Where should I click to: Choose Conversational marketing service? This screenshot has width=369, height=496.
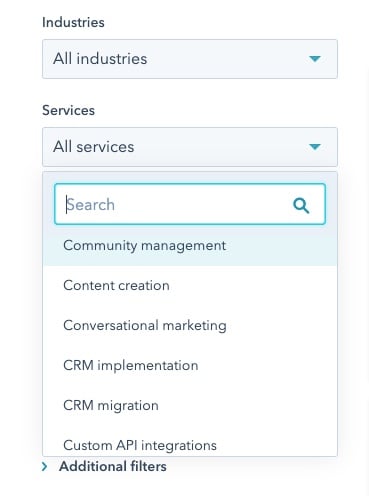point(190,326)
